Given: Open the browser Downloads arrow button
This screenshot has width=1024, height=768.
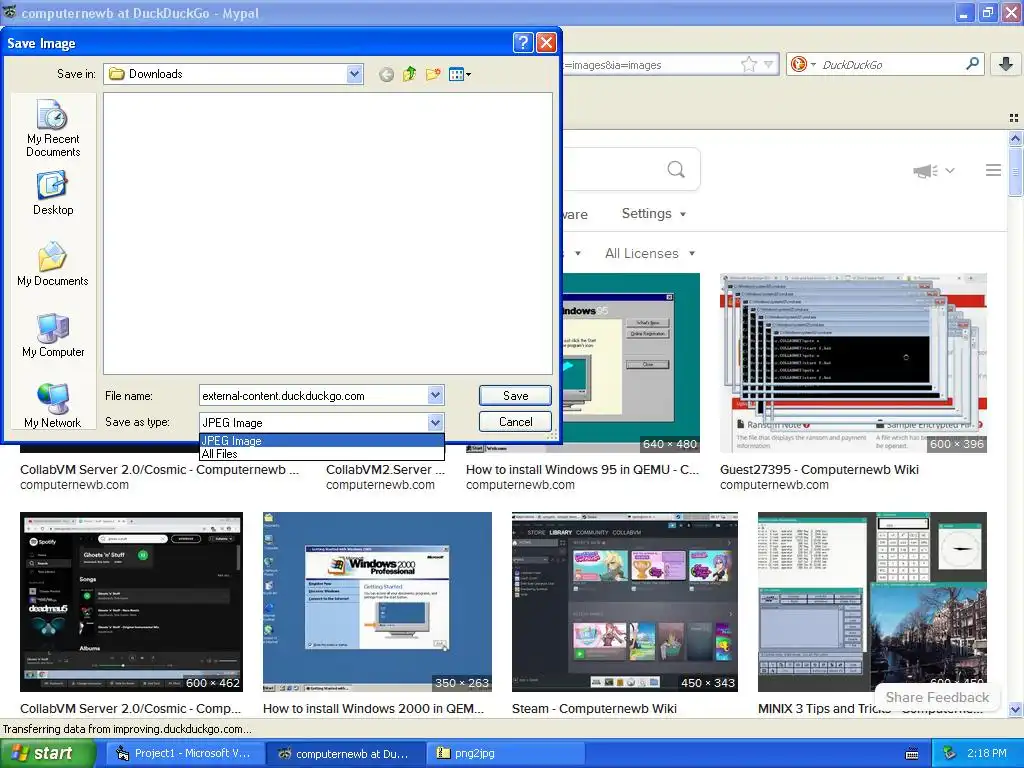Looking at the screenshot, I should pos(1006,63).
